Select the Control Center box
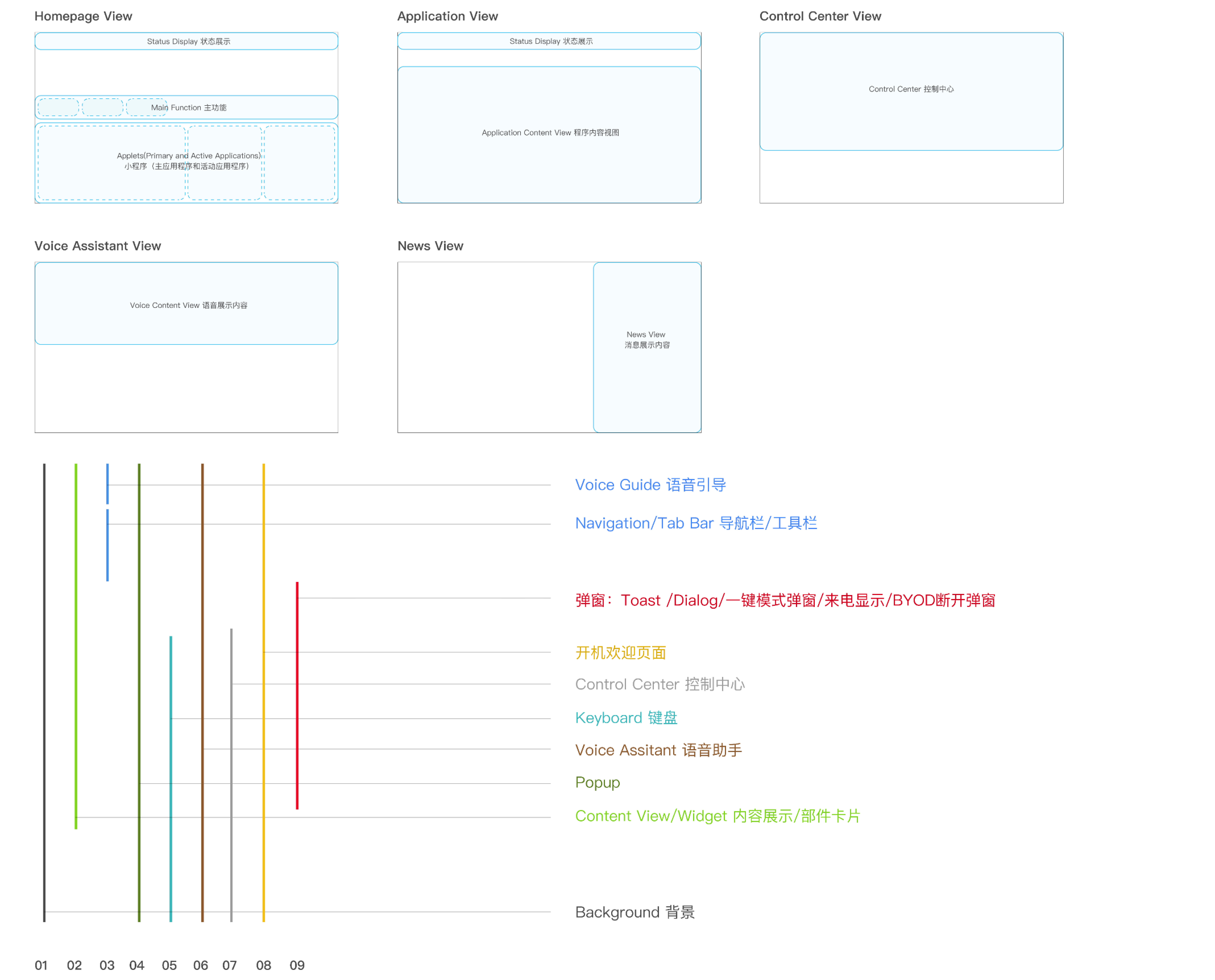 [911, 91]
